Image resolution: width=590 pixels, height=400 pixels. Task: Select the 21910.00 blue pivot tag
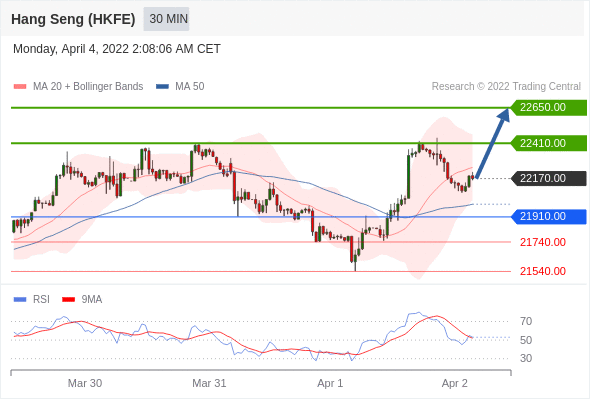[x=549, y=217]
